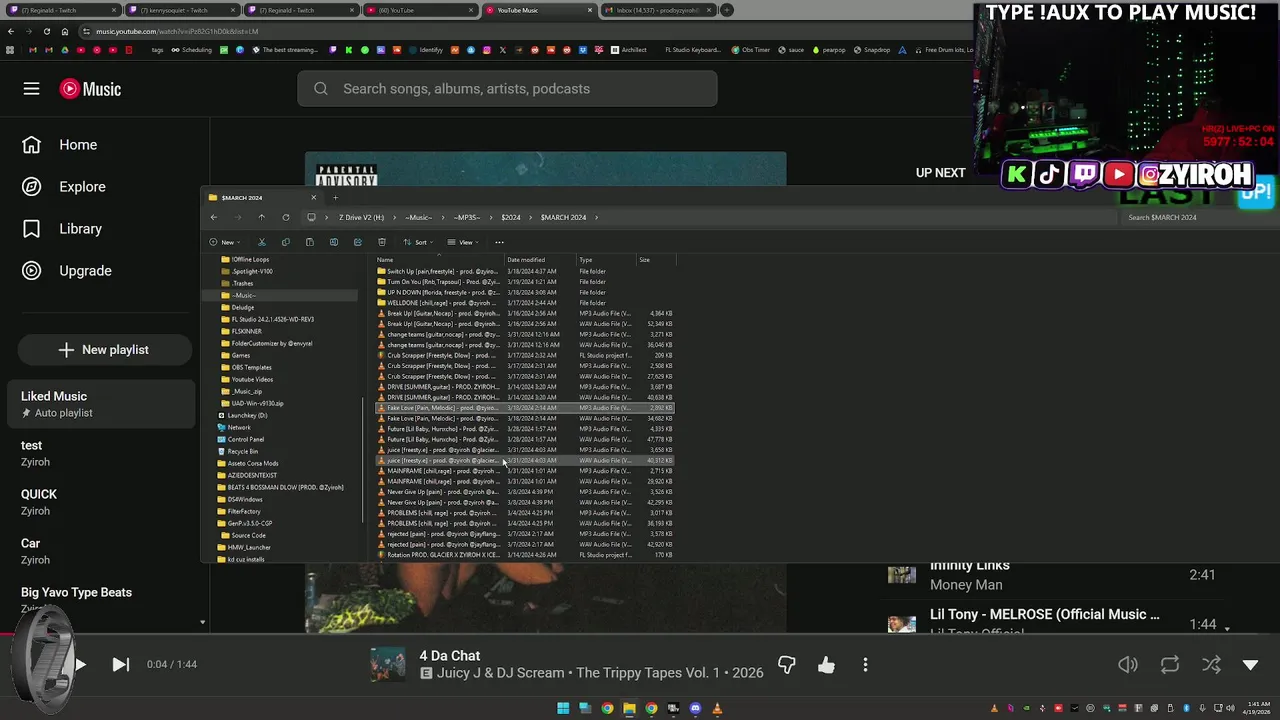Click the $2024 breadcrumb segment

point(511,217)
